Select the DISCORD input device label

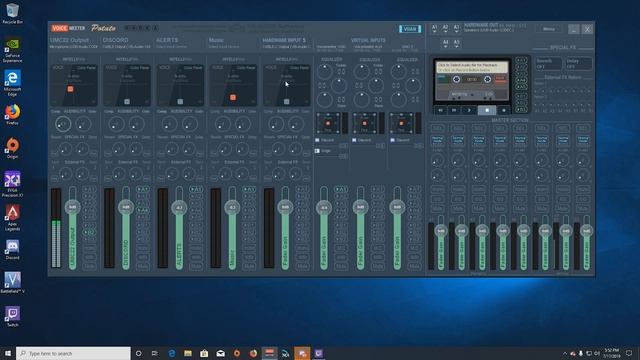pos(116,40)
